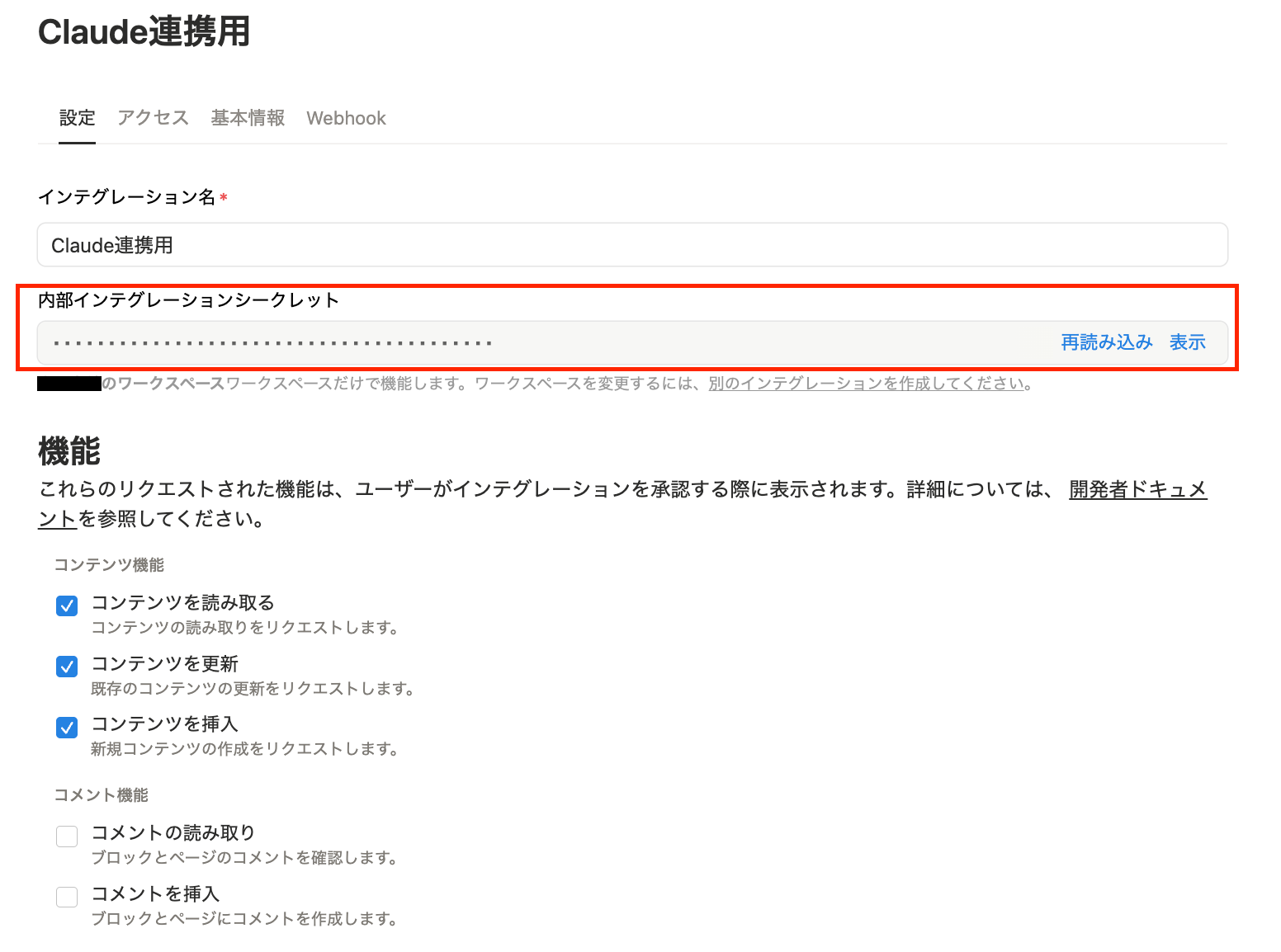The width and height of the screenshot is (1281, 952).
Task: Click the 機能 section heading
Action: coord(69,451)
